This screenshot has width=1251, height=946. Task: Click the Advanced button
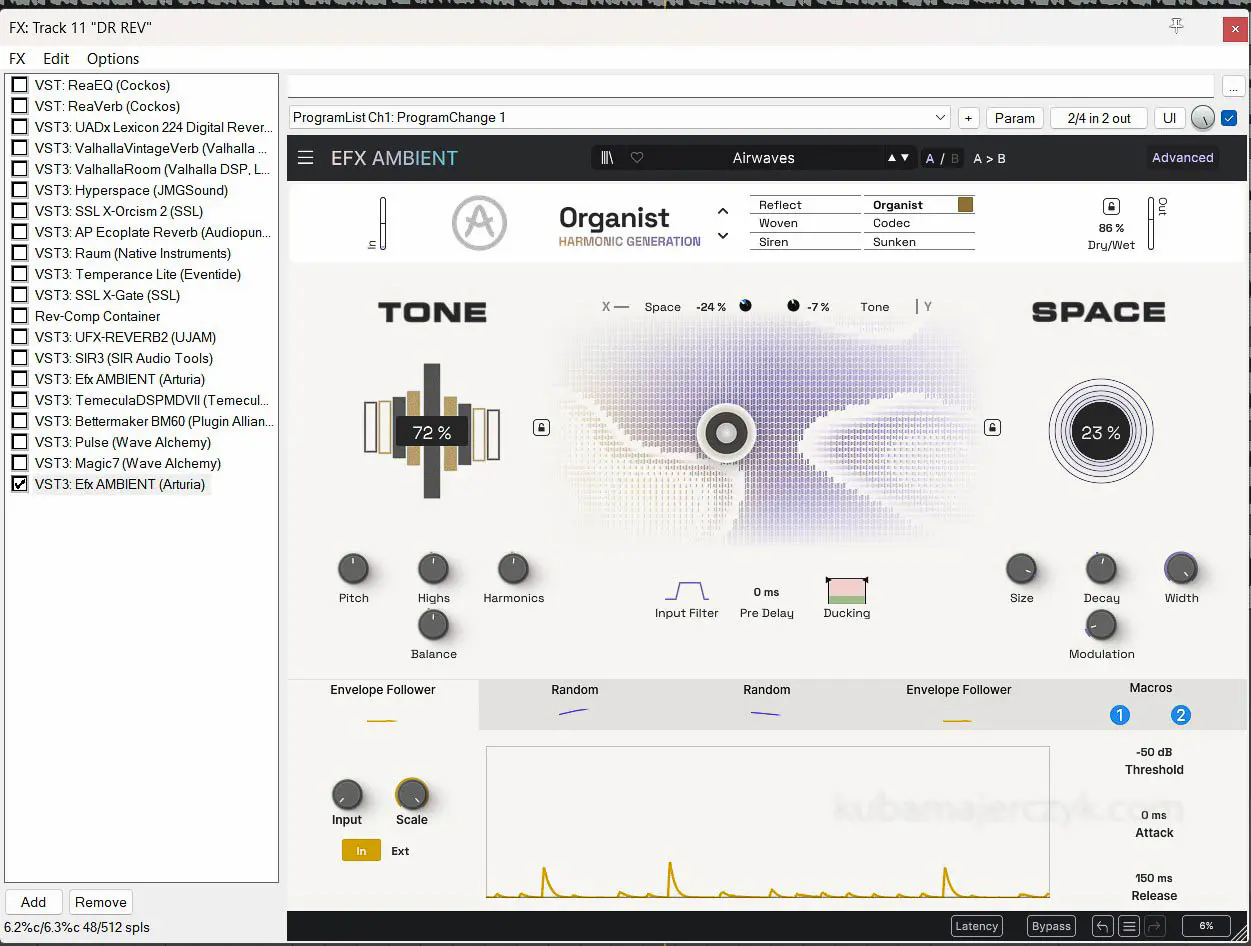click(x=1182, y=158)
